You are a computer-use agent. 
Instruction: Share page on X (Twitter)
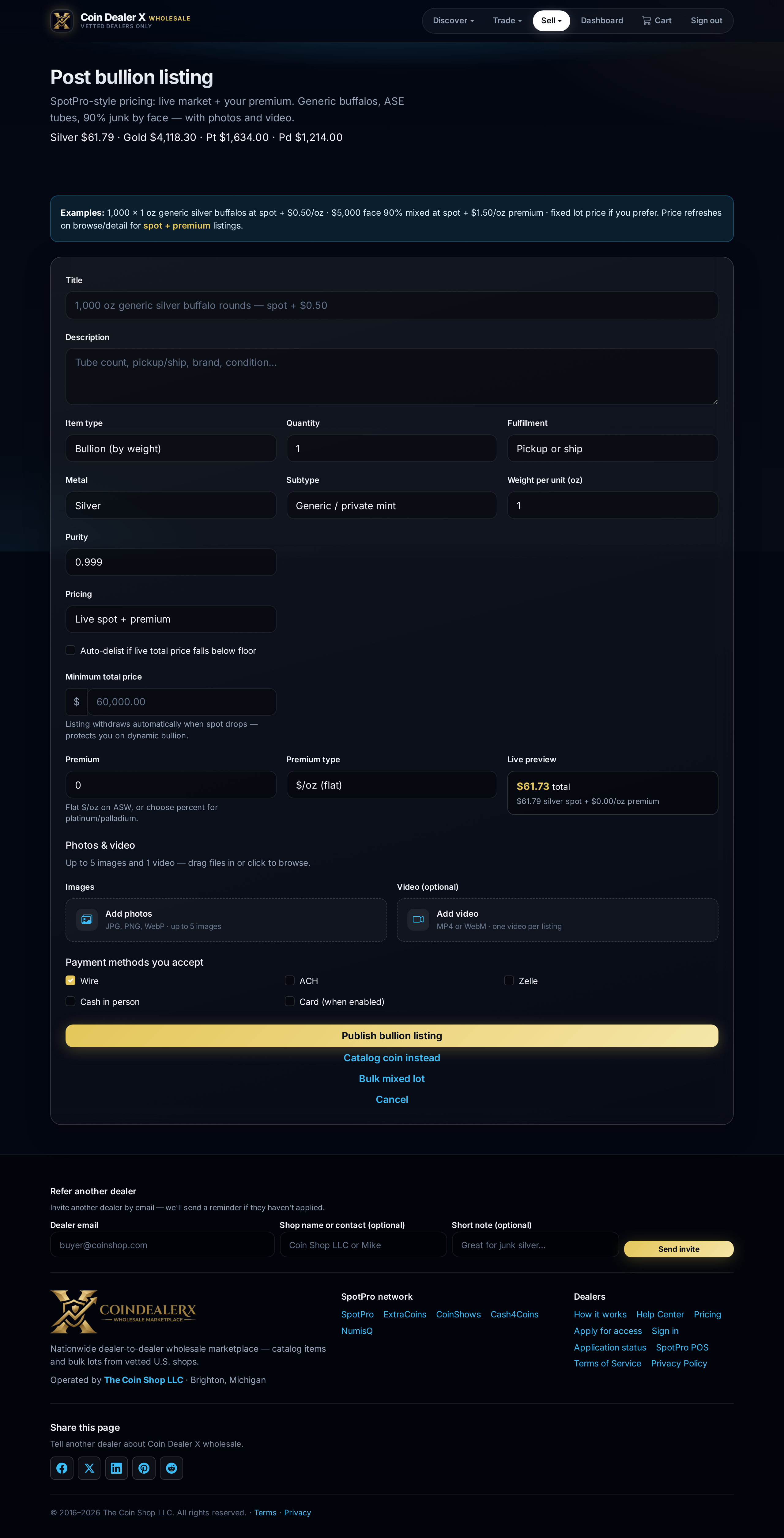point(89,1468)
